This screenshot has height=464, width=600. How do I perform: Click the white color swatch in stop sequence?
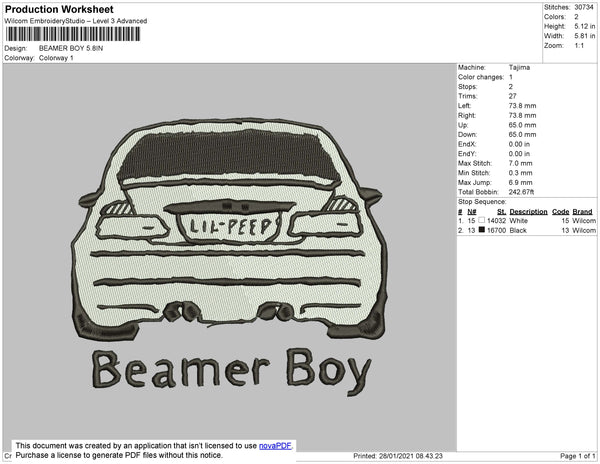point(482,220)
